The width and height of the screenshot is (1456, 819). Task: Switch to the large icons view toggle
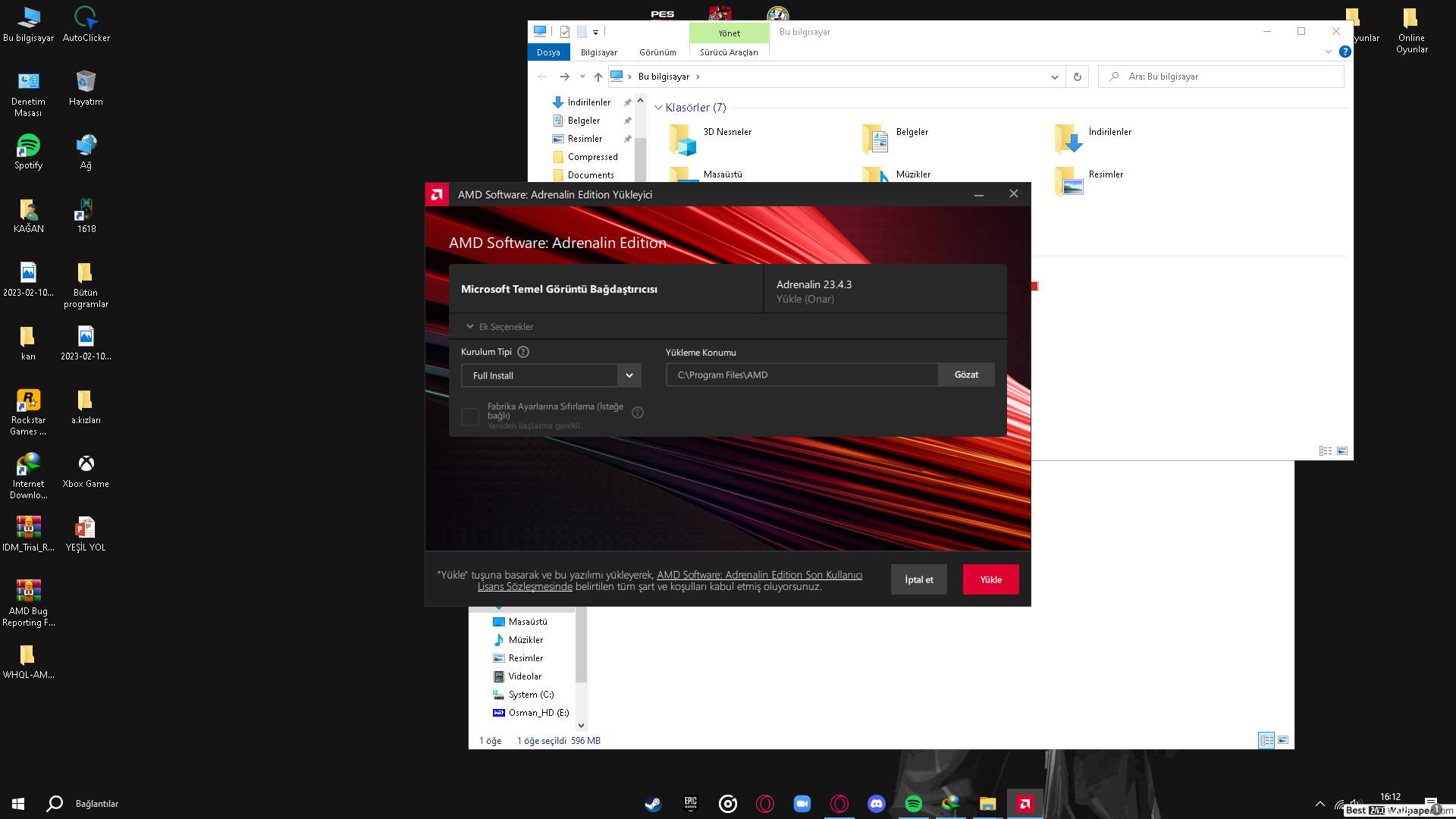(1342, 450)
